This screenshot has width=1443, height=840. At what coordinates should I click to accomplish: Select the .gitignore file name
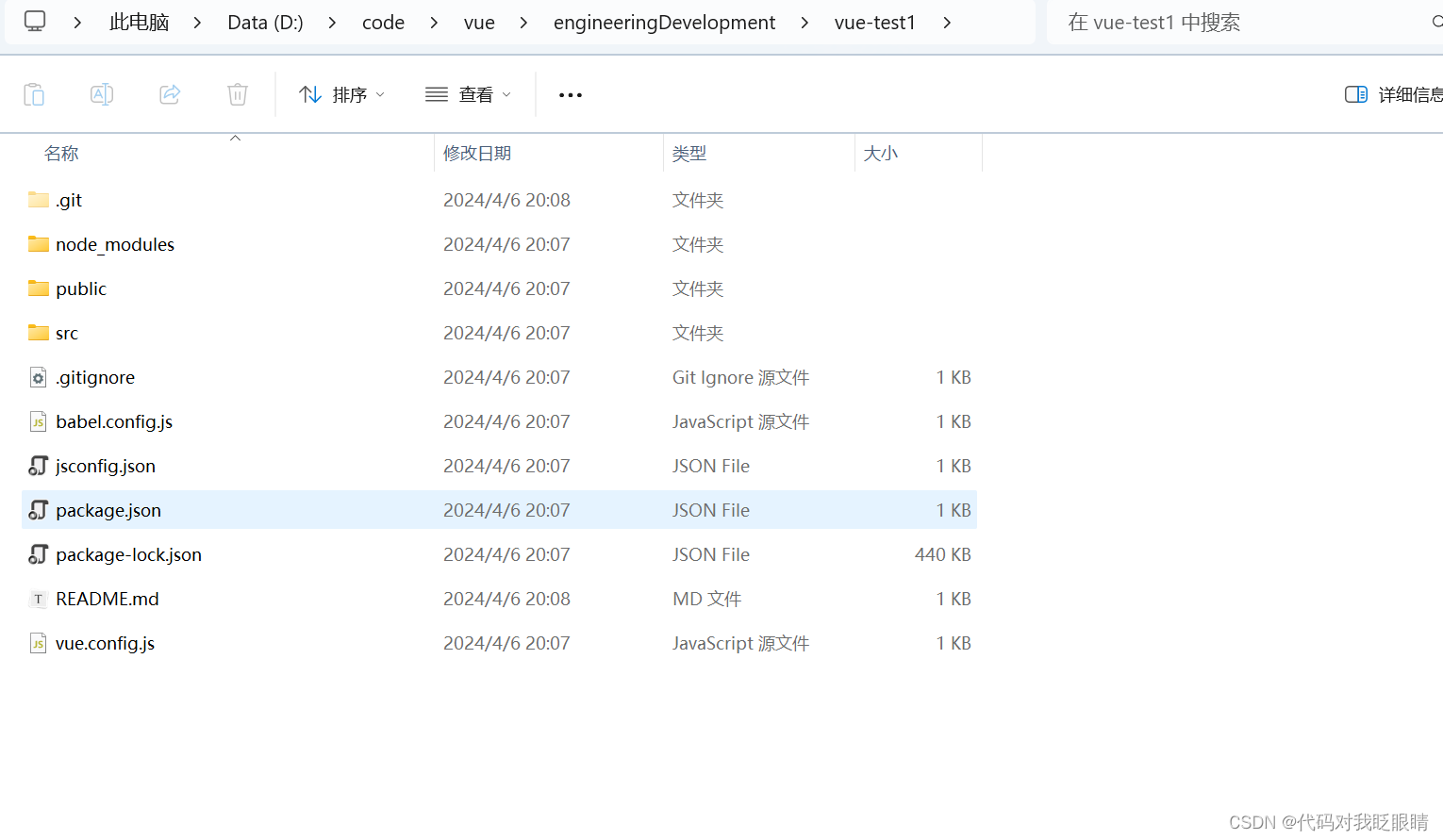pos(95,377)
